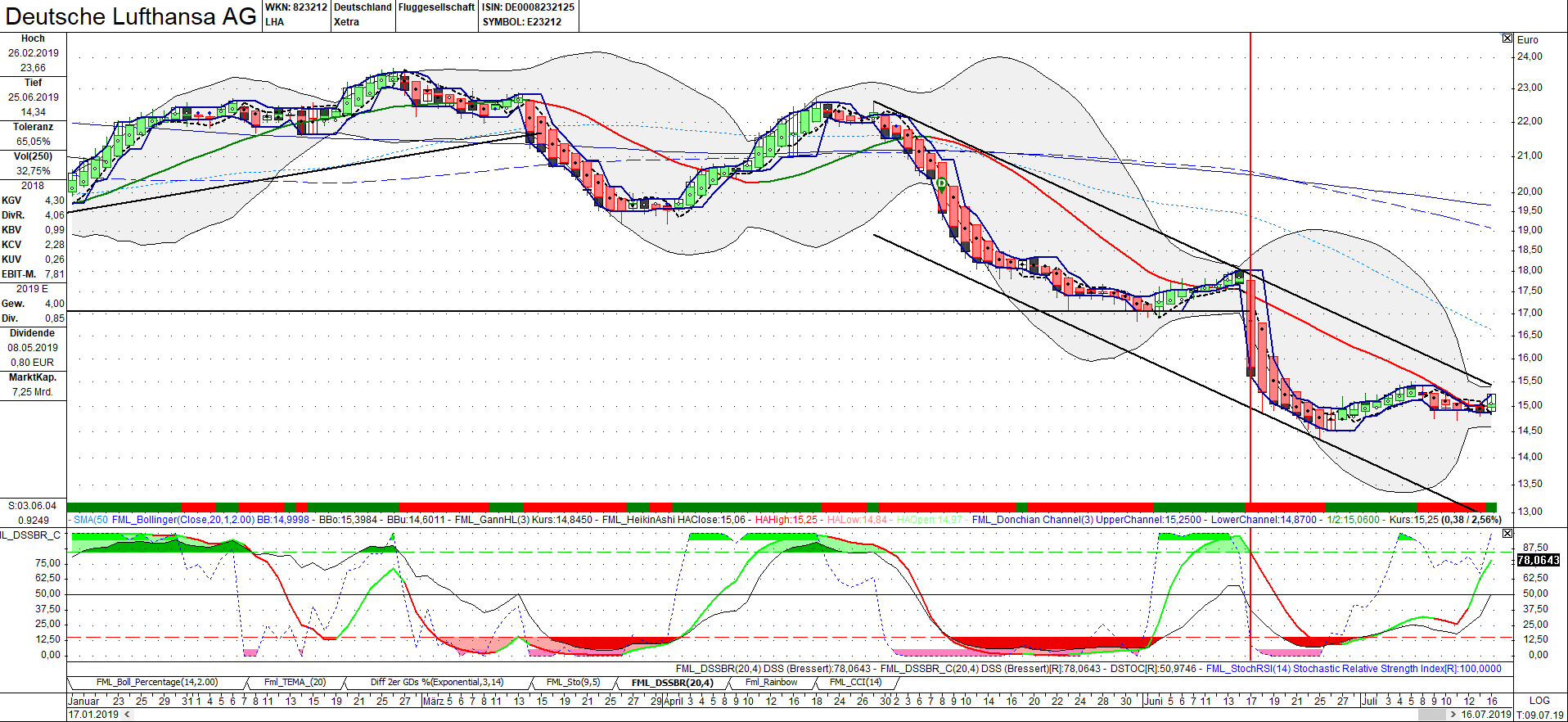Click the T:09.07.19 timestamp
1568x722 pixels.
tap(1539, 715)
